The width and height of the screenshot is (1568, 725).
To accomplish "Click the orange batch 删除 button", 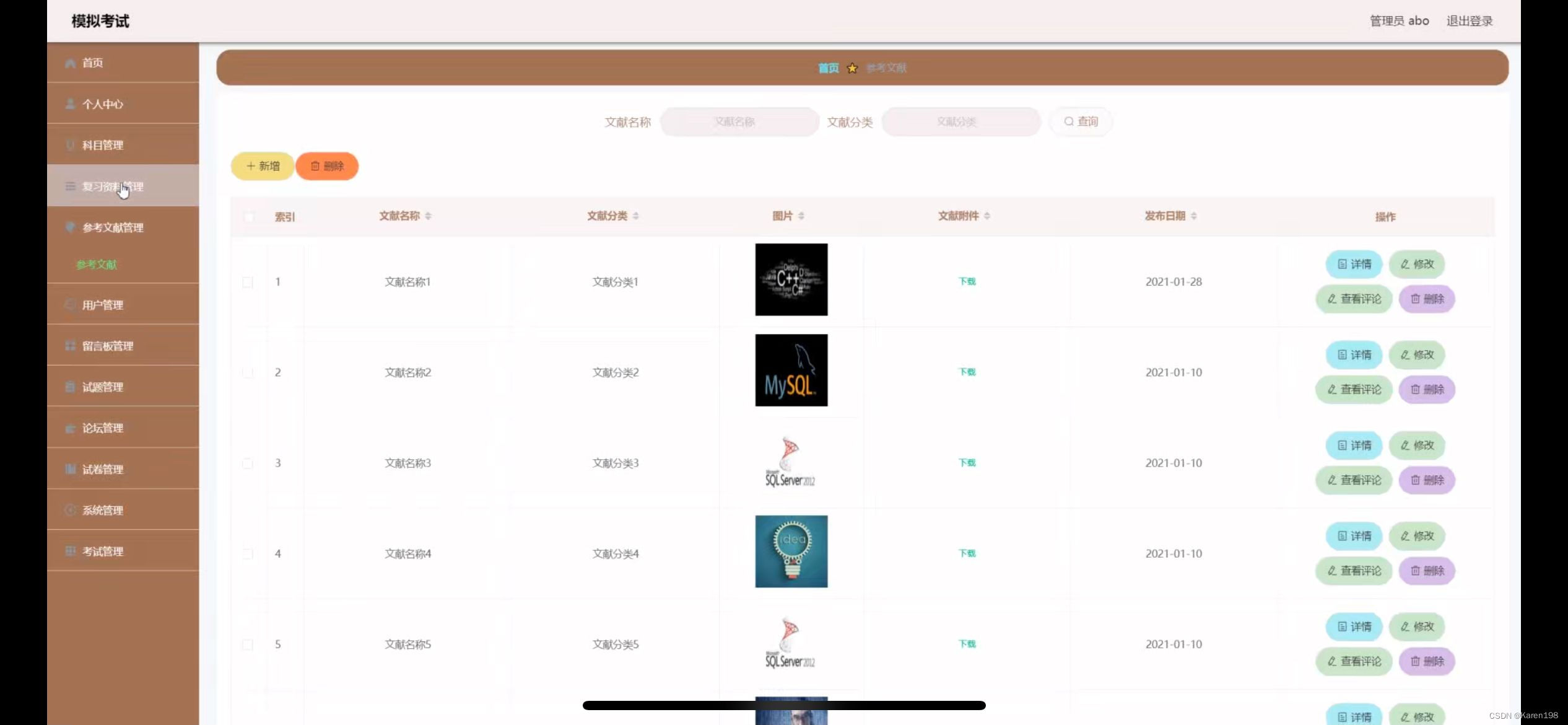I will tap(327, 166).
